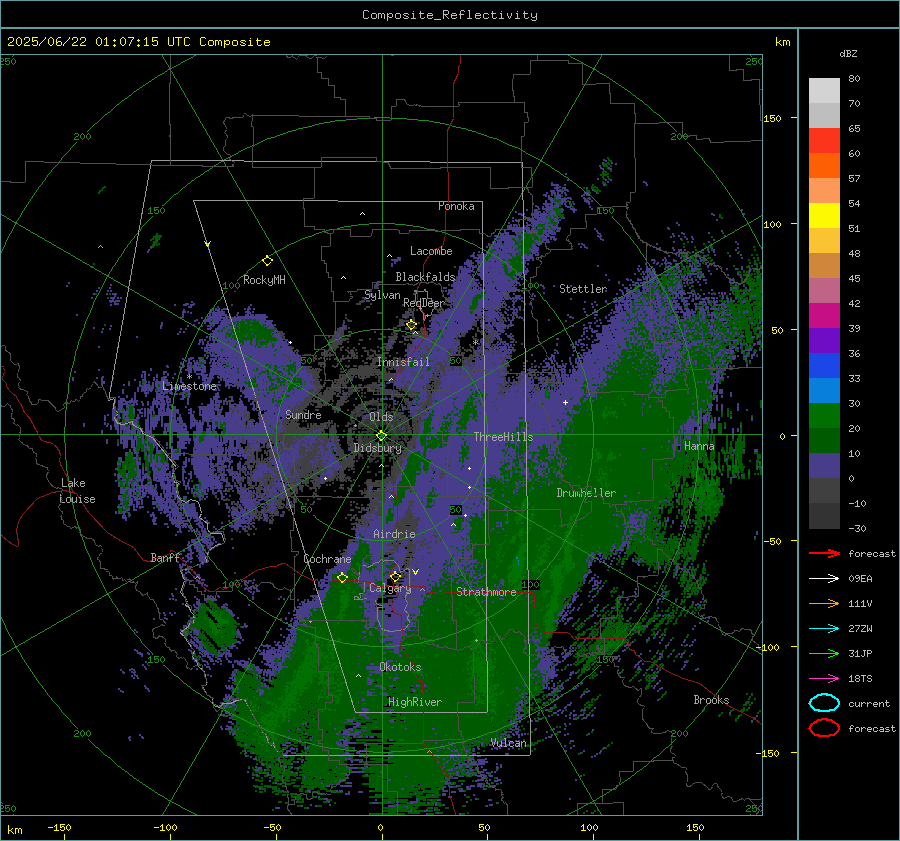This screenshot has height=841, width=900.
Task: Select the 39 dBZ purple color swatch
Action: pos(824,340)
